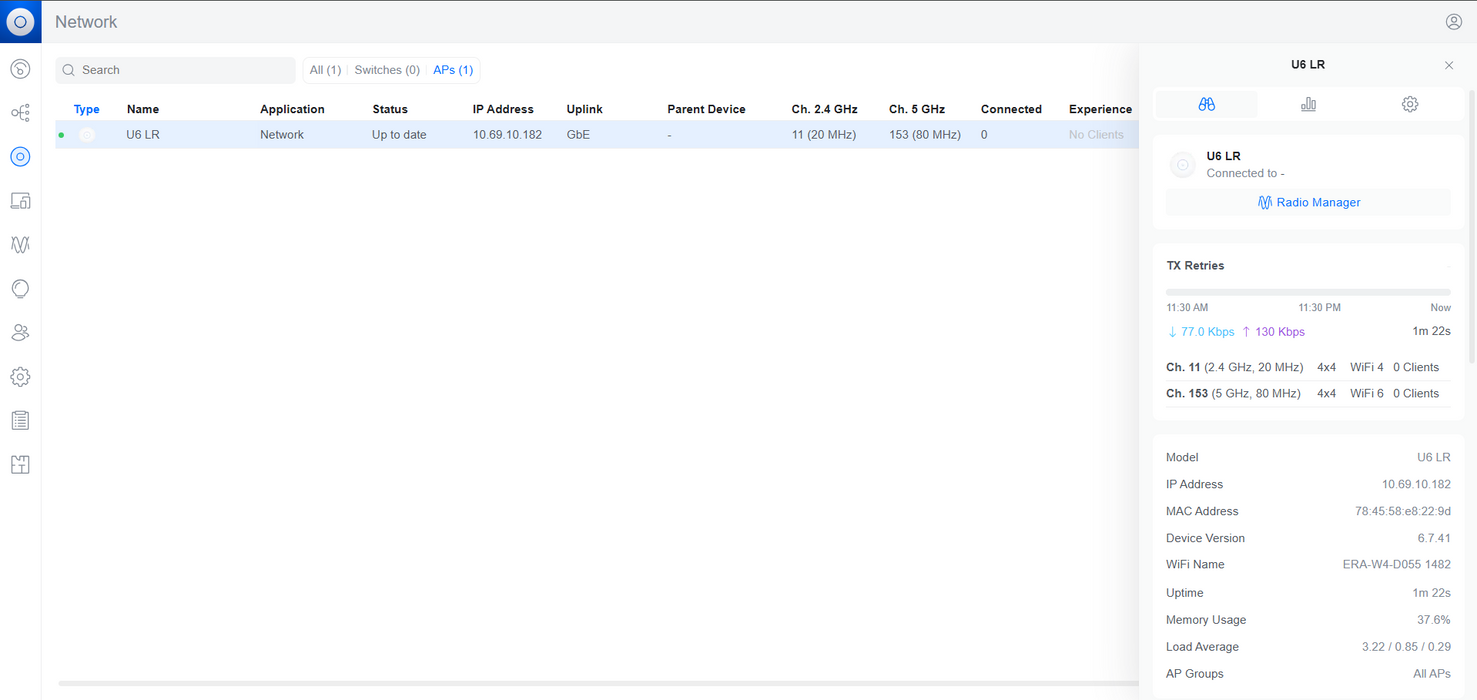Sort by the Status column header
Image resolution: width=1477 pixels, height=700 pixels.
[390, 109]
